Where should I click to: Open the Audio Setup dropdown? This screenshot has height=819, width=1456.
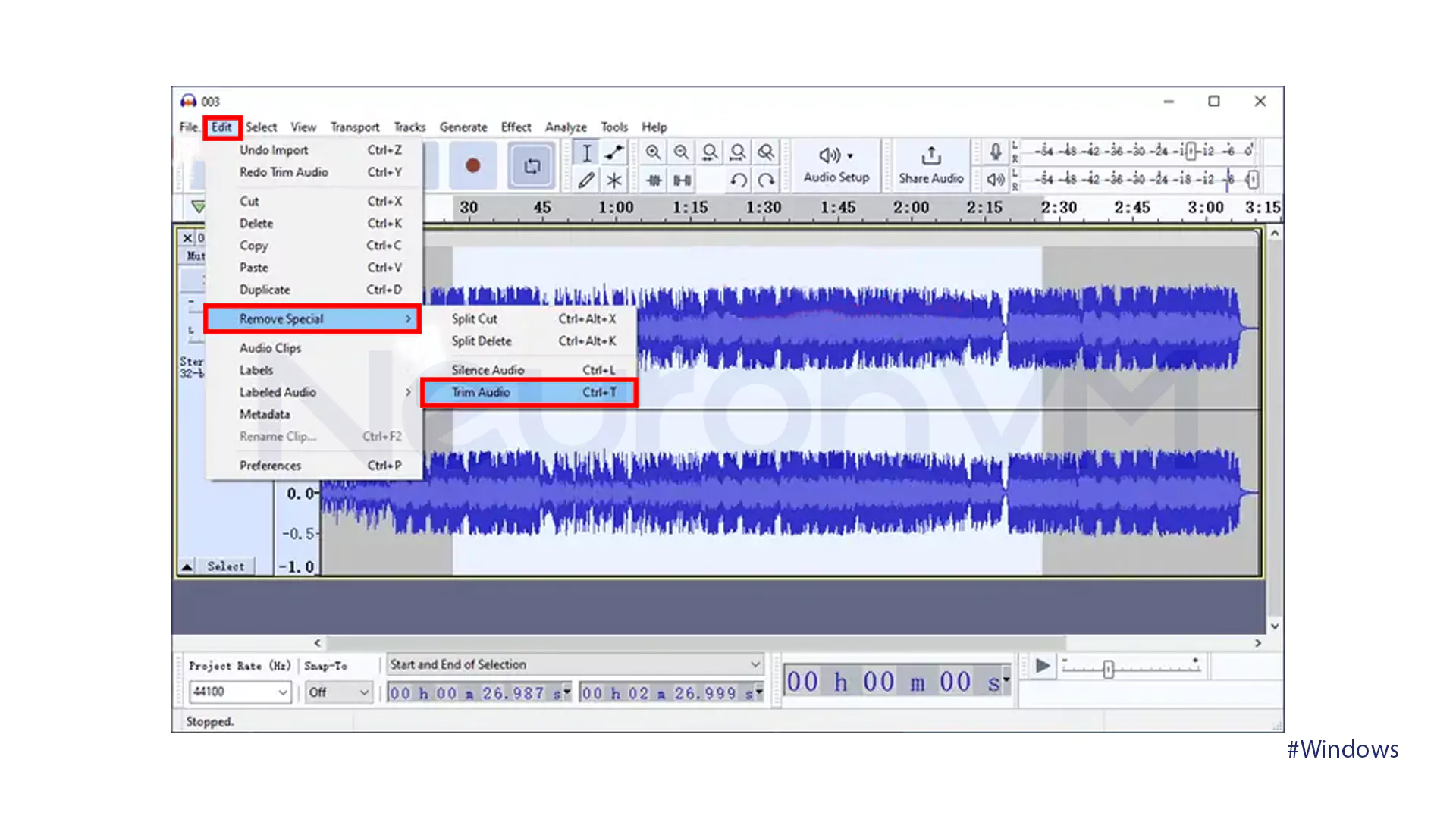tap(836, 165)
